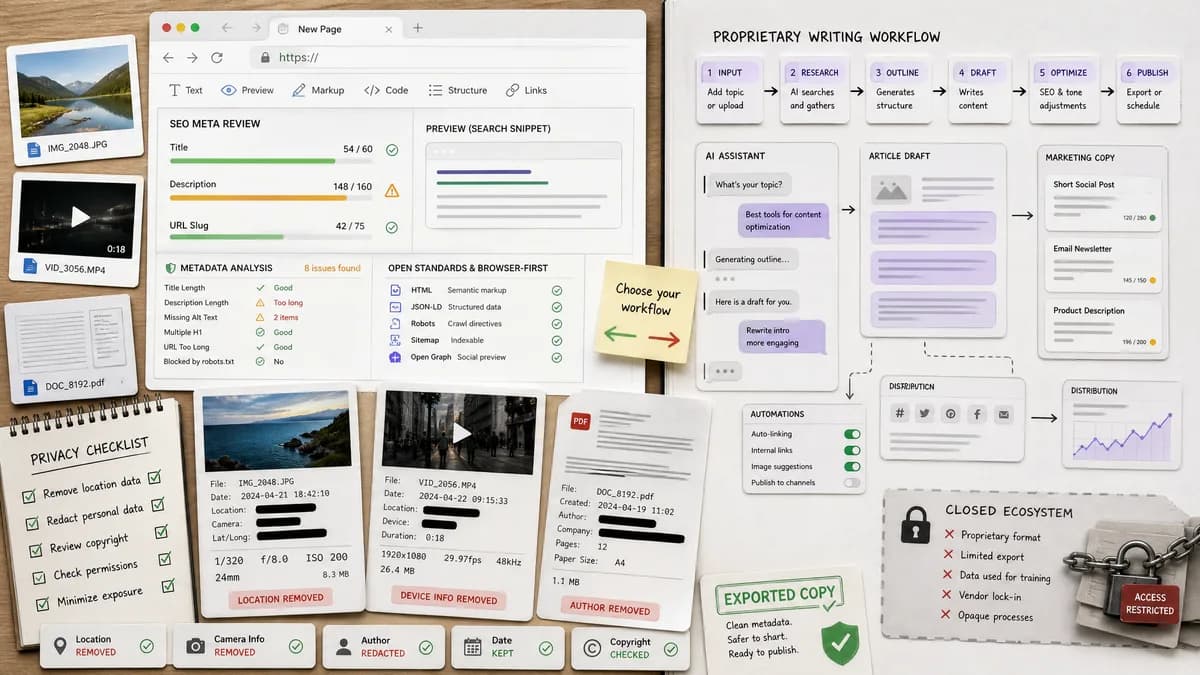
Task: Close the New Page browser tab
Action: coord(388,29)
